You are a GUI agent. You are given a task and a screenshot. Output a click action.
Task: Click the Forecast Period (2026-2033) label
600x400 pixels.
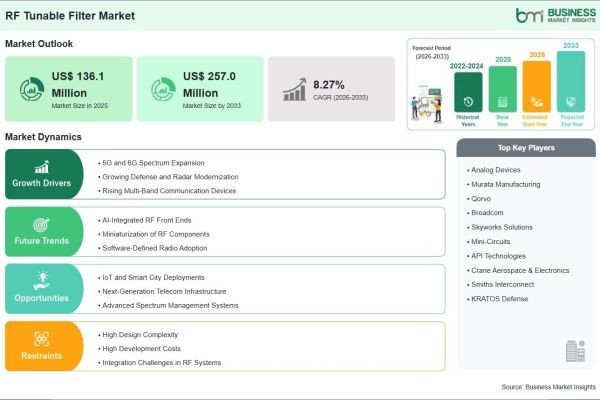[x=432, y=52]
